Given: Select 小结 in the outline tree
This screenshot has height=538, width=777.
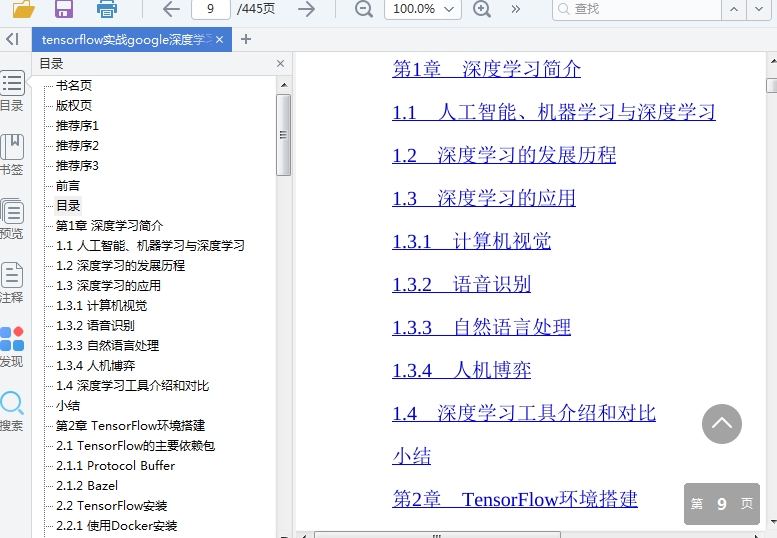Looking at the screenshot, I should click(x=68, y=406).
